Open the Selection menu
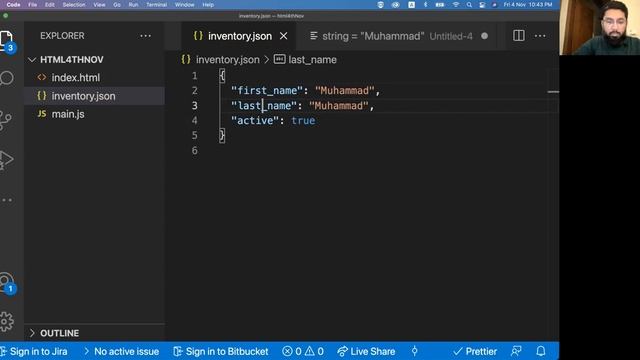This screenshot has height=360, width=640. pyautogui.click(x=74, y=4)
